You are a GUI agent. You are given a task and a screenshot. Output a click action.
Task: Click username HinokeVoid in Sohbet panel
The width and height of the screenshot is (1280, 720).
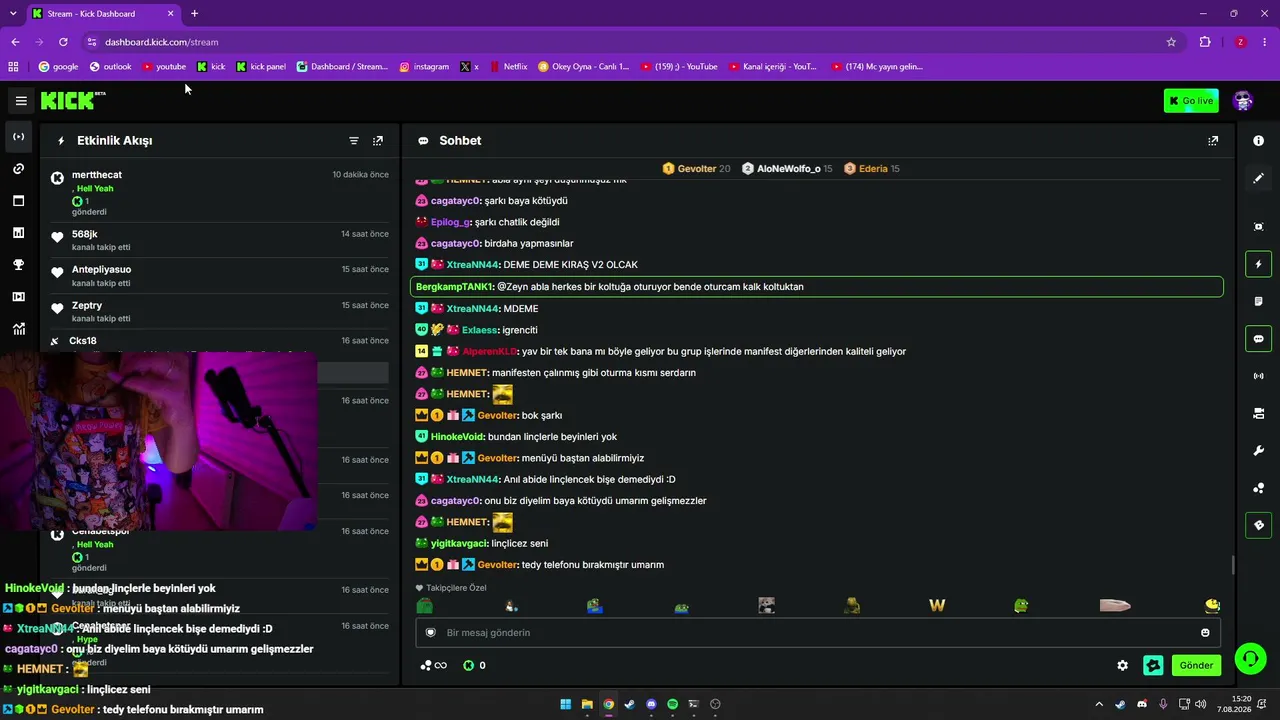457,437
